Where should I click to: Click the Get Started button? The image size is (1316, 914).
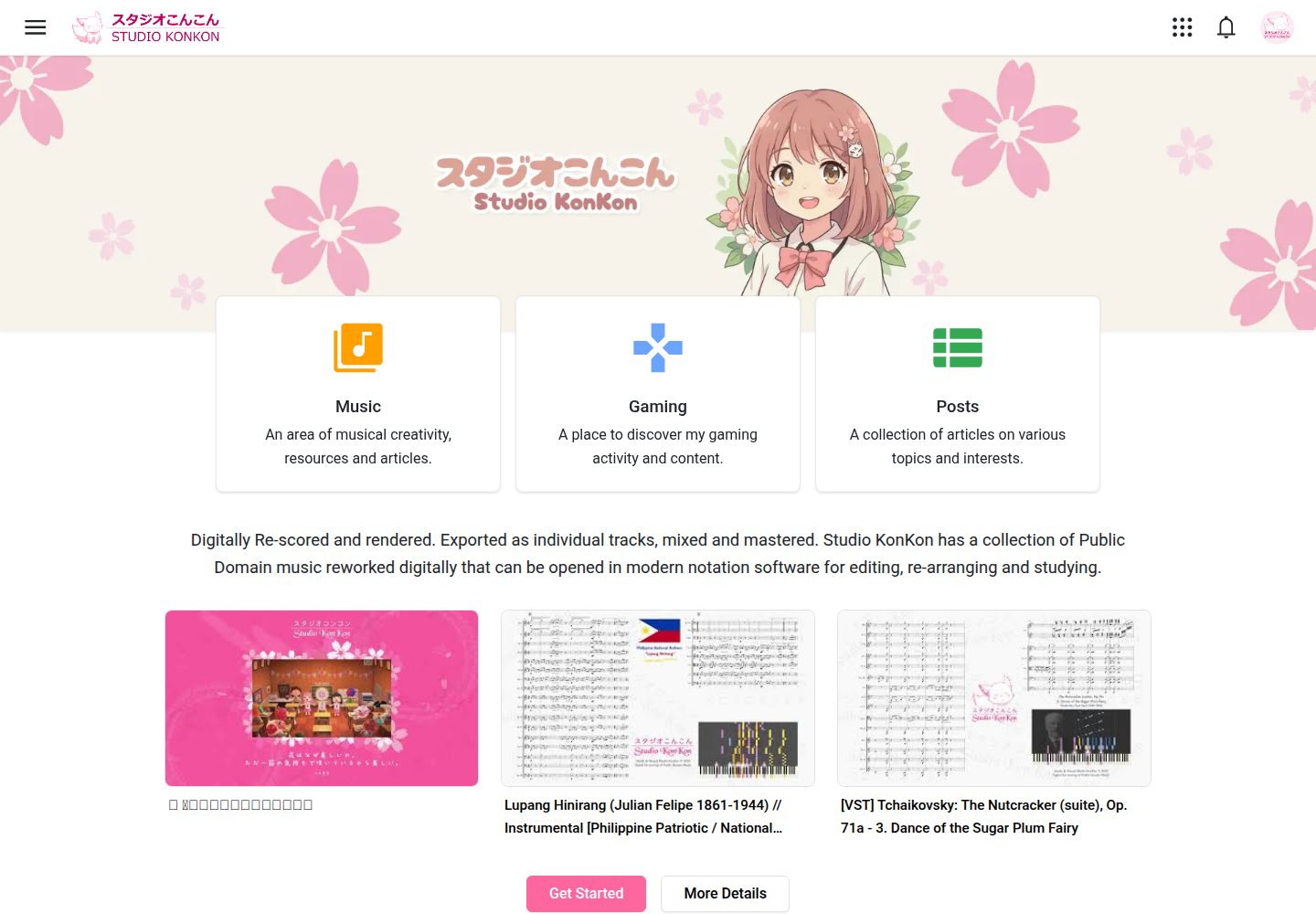click(586, 894)
